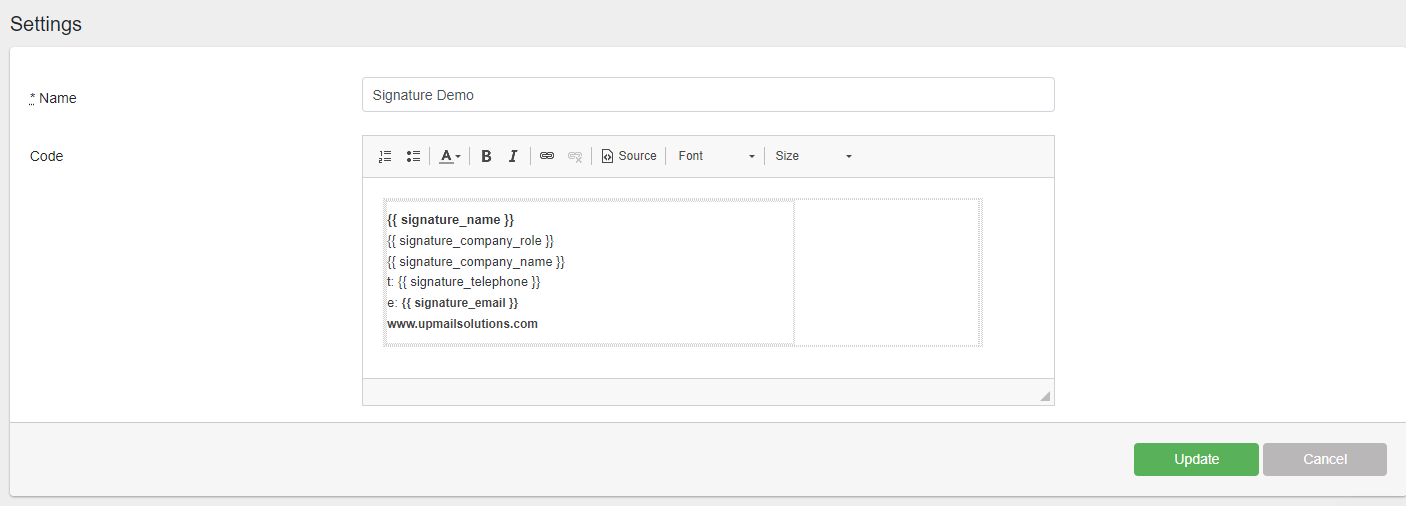Switch to Source code view
The height and width of the screenshot is (506, 1406).
pos(629,156)
